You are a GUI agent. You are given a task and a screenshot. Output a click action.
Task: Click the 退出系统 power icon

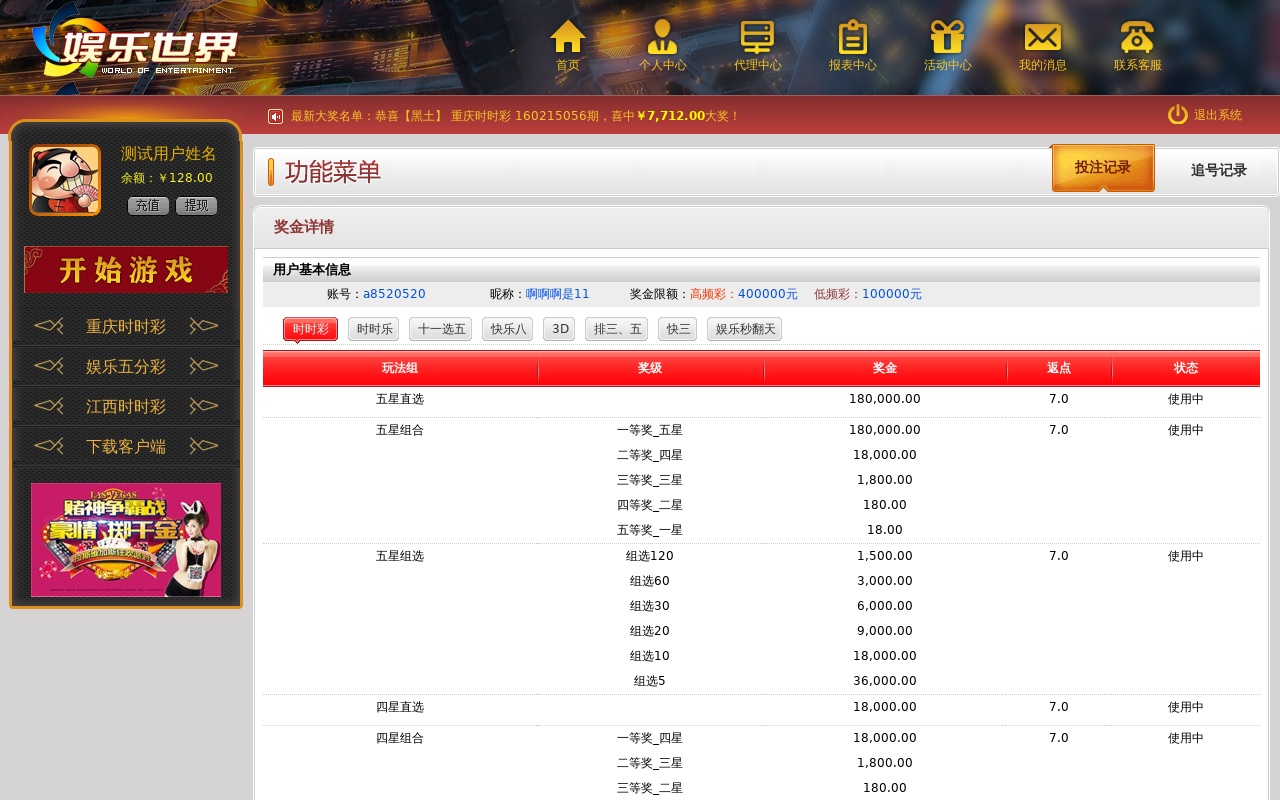click(x=1178, y=115)
